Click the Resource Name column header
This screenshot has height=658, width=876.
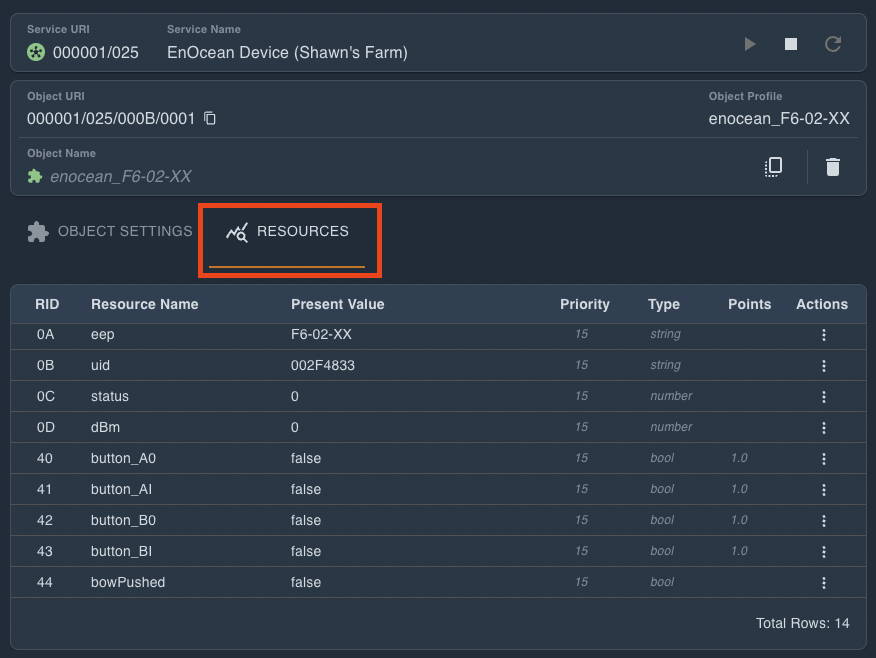click(x=144, y=304)
